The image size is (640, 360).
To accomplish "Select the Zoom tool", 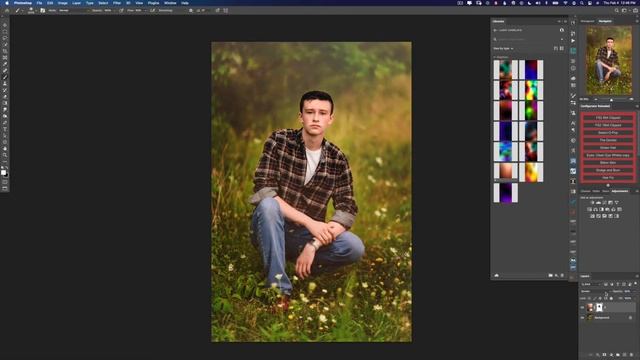I will (5, 156).
